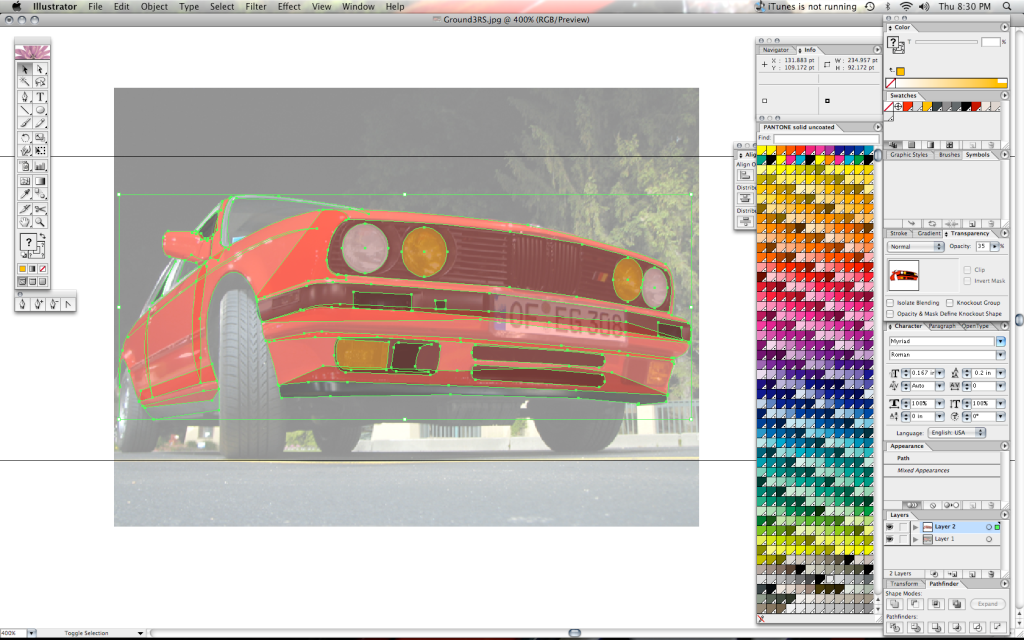Click the Expand button in Pathfinder
Image resolution: width=1024 pixels, height=640 pixels.
point(988,604)
